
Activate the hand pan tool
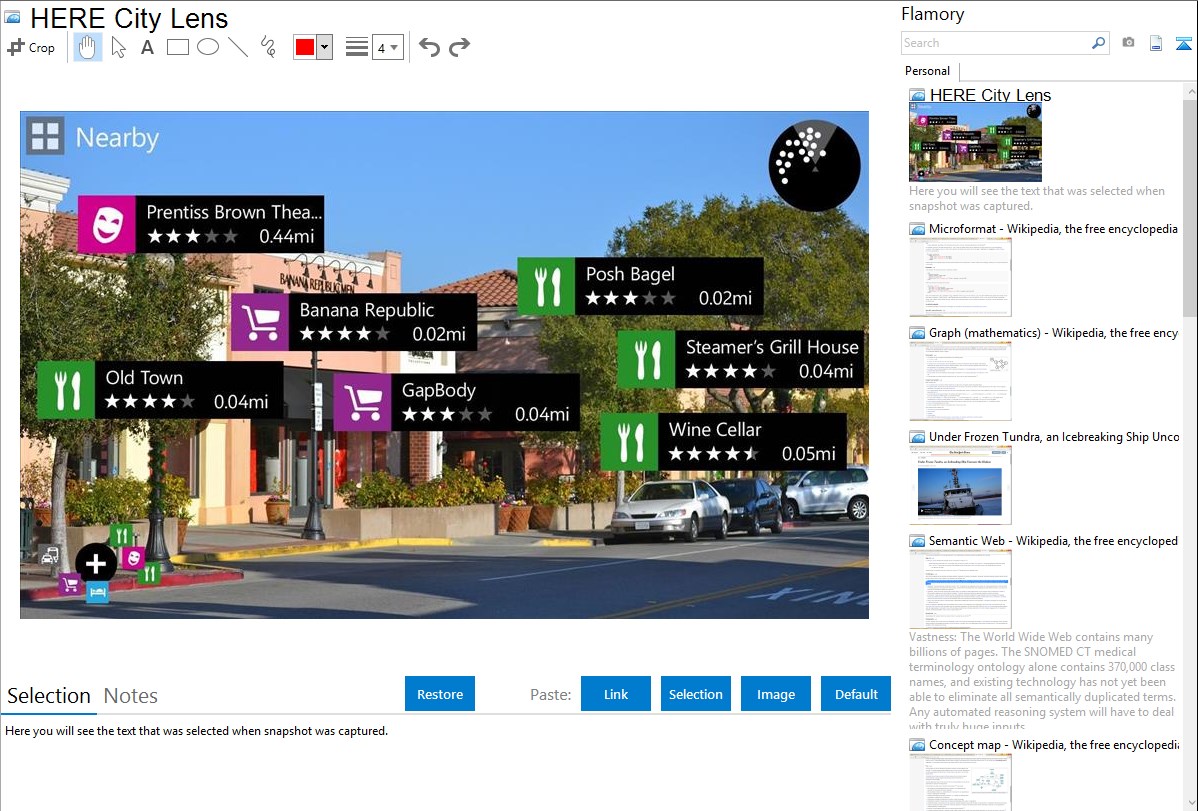88,47
